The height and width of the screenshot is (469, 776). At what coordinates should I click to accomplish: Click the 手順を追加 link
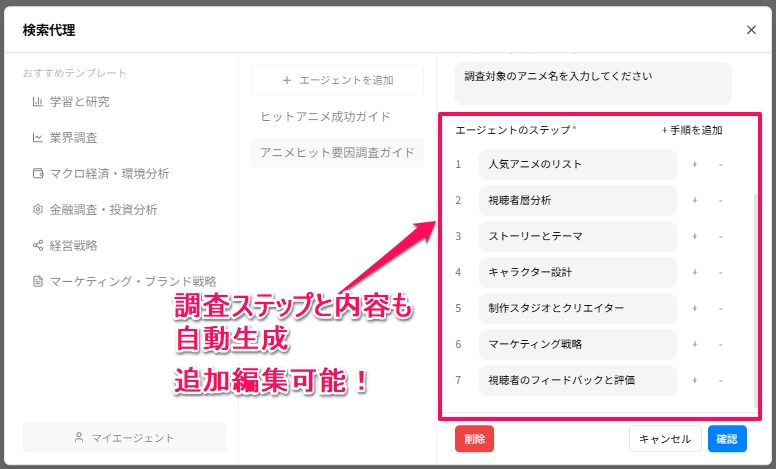coord(692,130)
